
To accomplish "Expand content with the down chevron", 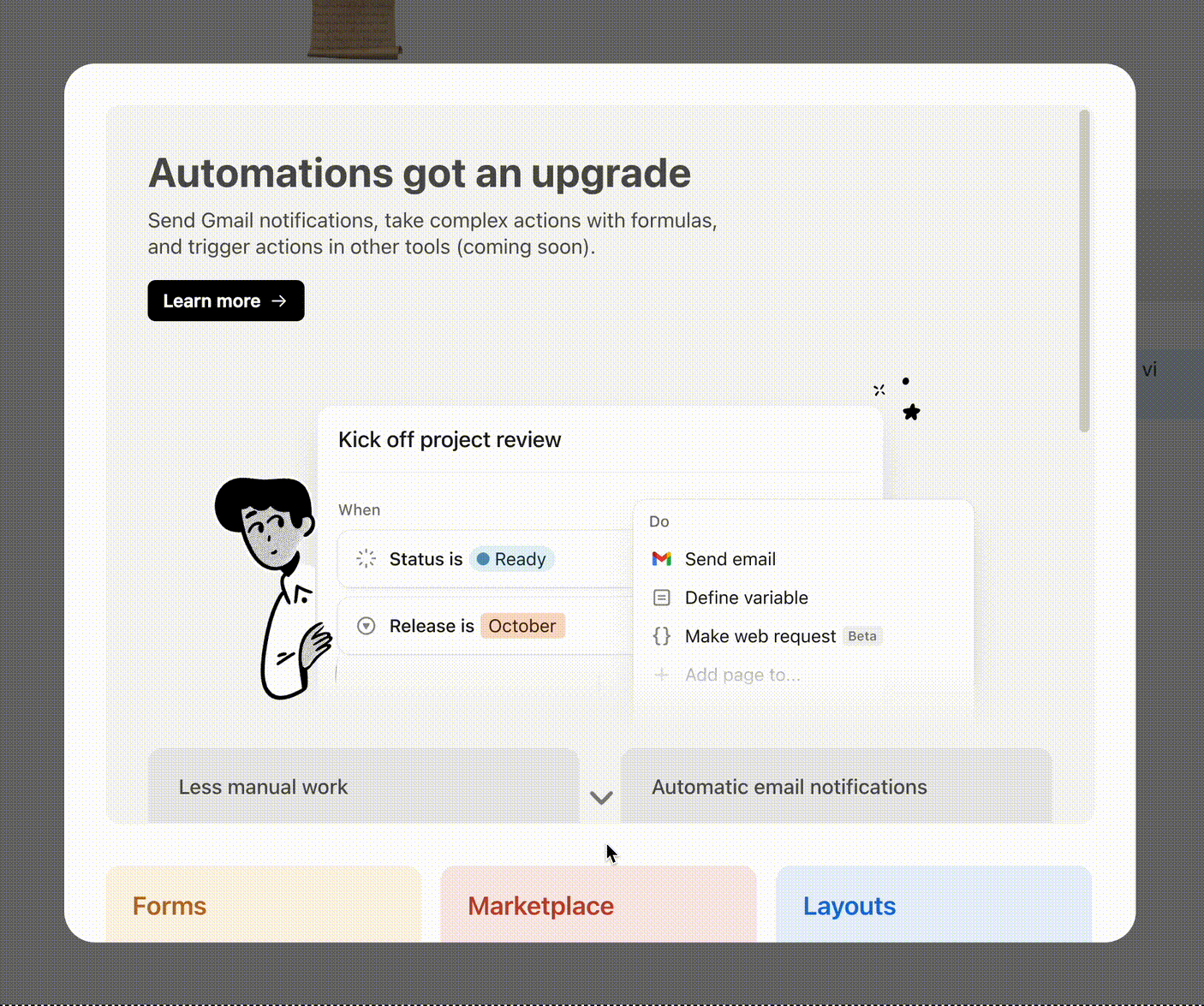I will pos(601,798).
